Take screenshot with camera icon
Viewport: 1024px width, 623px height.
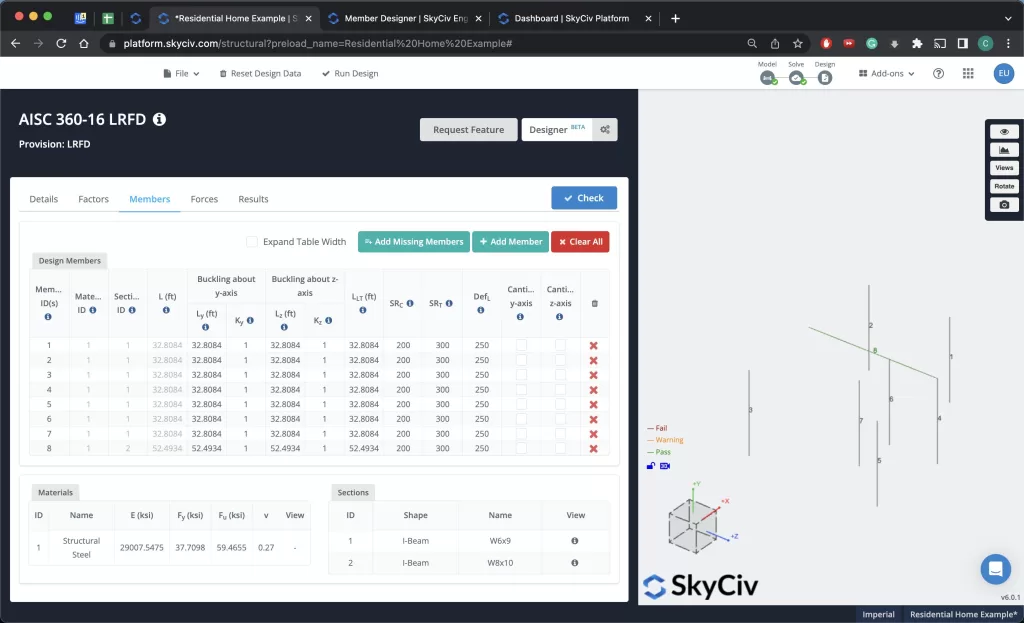point(1004,204)
